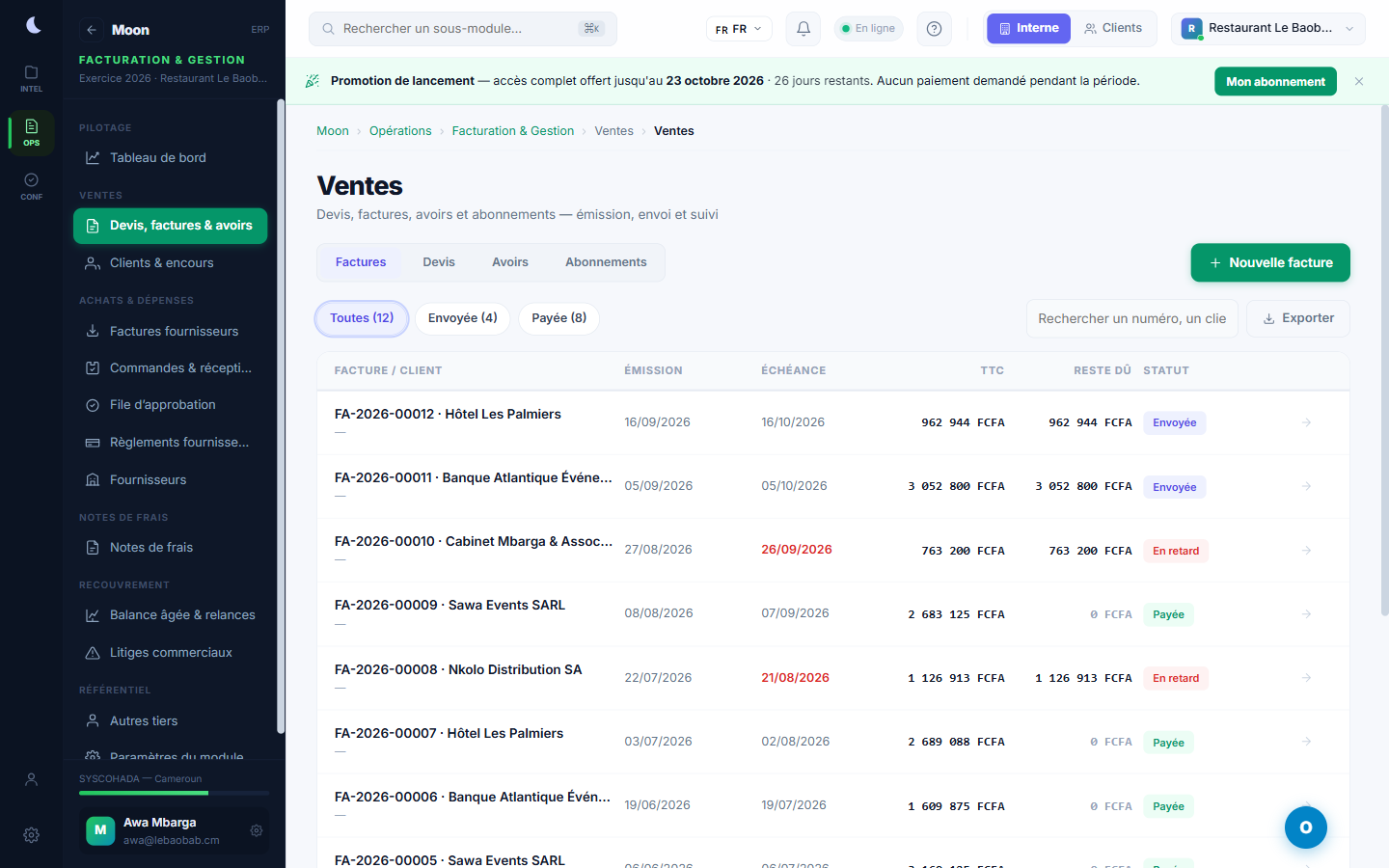
Task: Expand the Restaurant Le Baobab company selector
Action: tap(1268, 29)
